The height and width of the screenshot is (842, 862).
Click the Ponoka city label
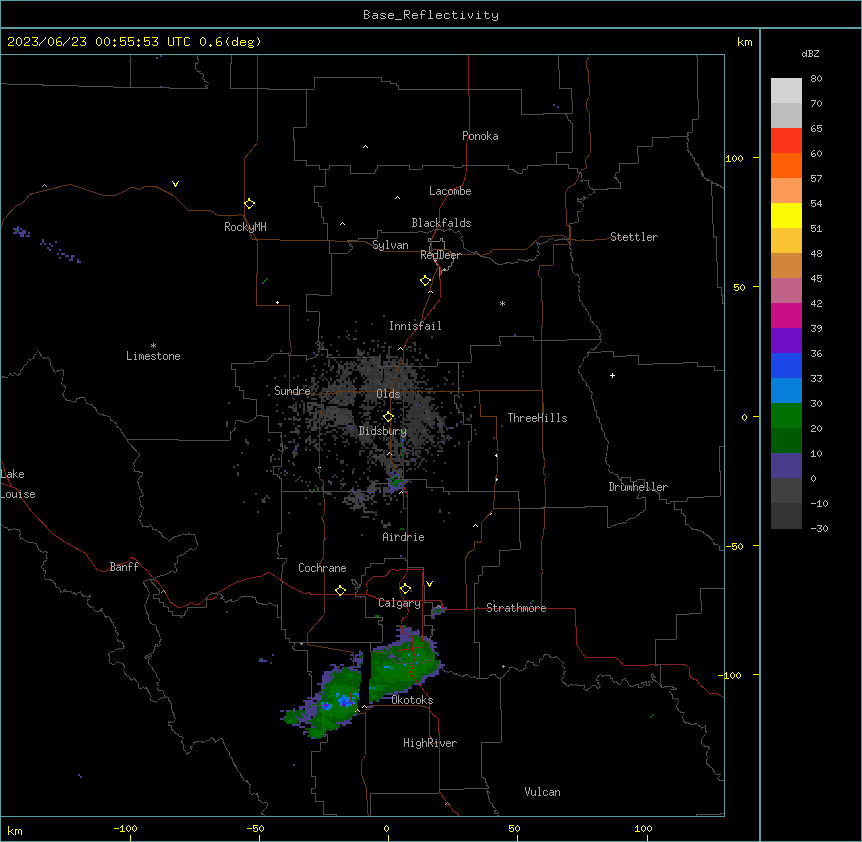480,136
